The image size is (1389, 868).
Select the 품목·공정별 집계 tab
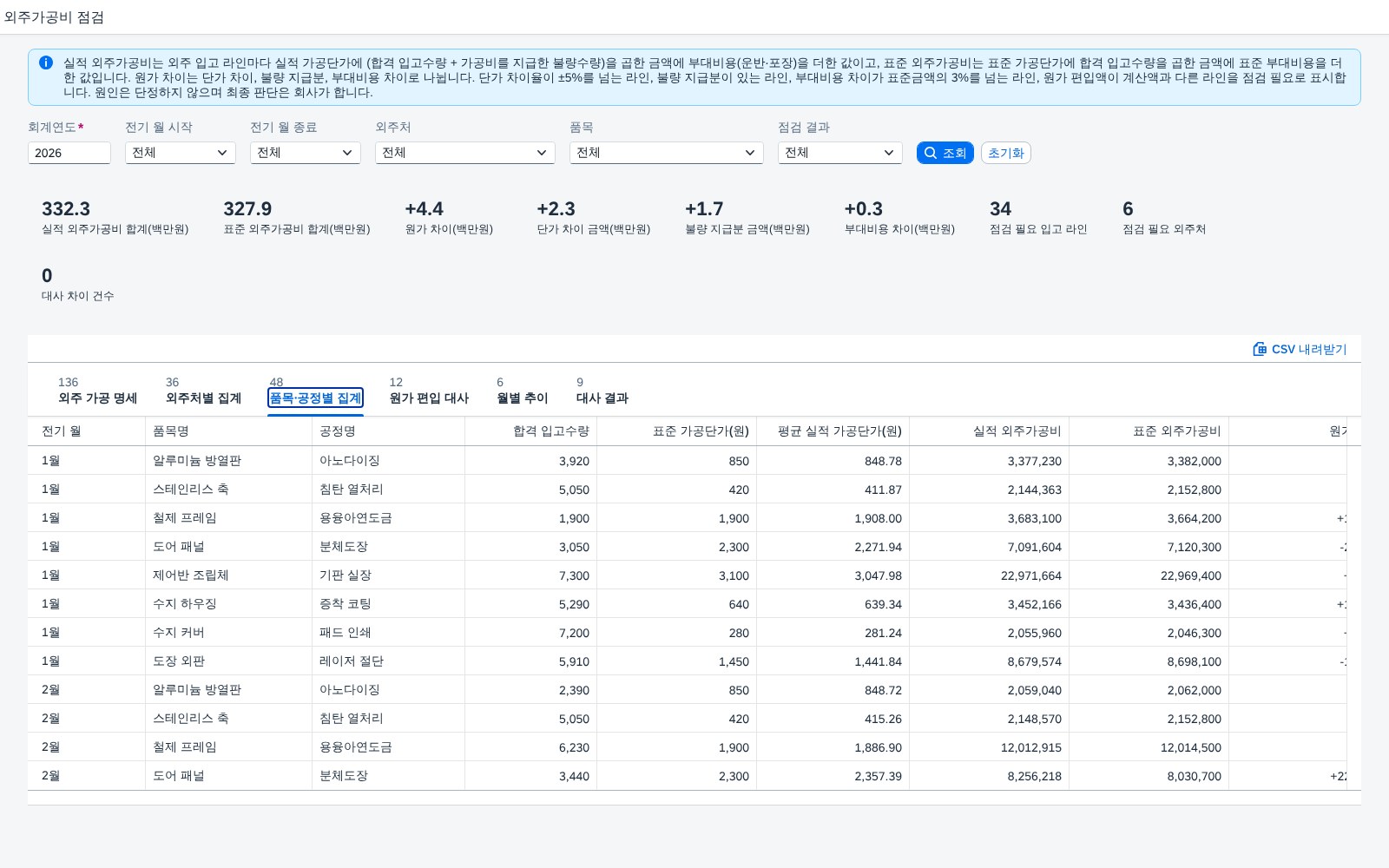coord(315,398)
